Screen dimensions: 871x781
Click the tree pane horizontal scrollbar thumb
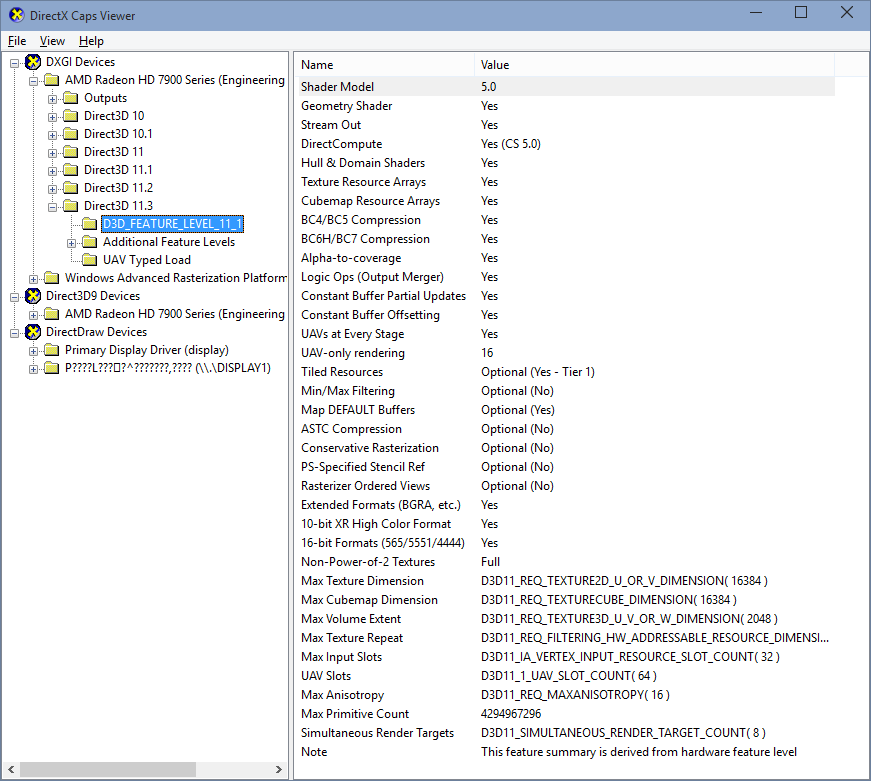tap(108, 769)
